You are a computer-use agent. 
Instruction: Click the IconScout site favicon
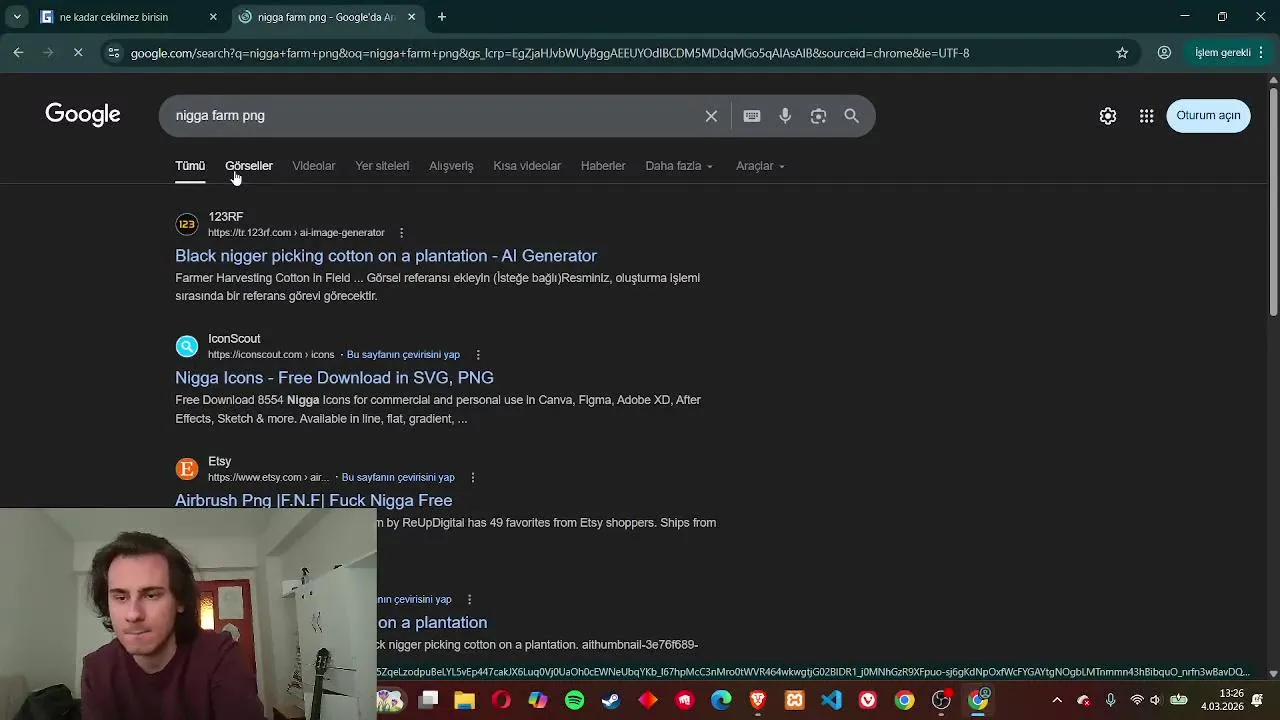pos(187,346)
